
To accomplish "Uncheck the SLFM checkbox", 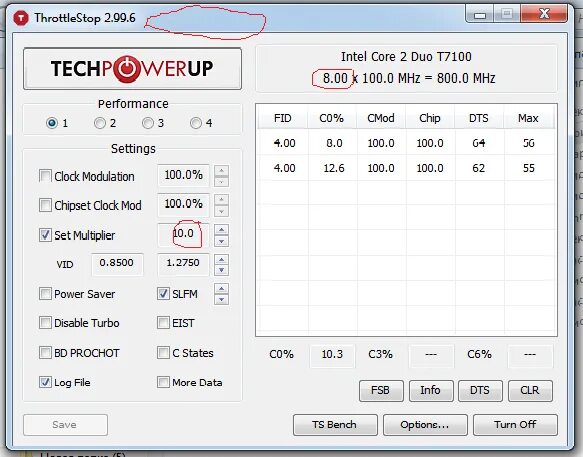I will 163,294.
